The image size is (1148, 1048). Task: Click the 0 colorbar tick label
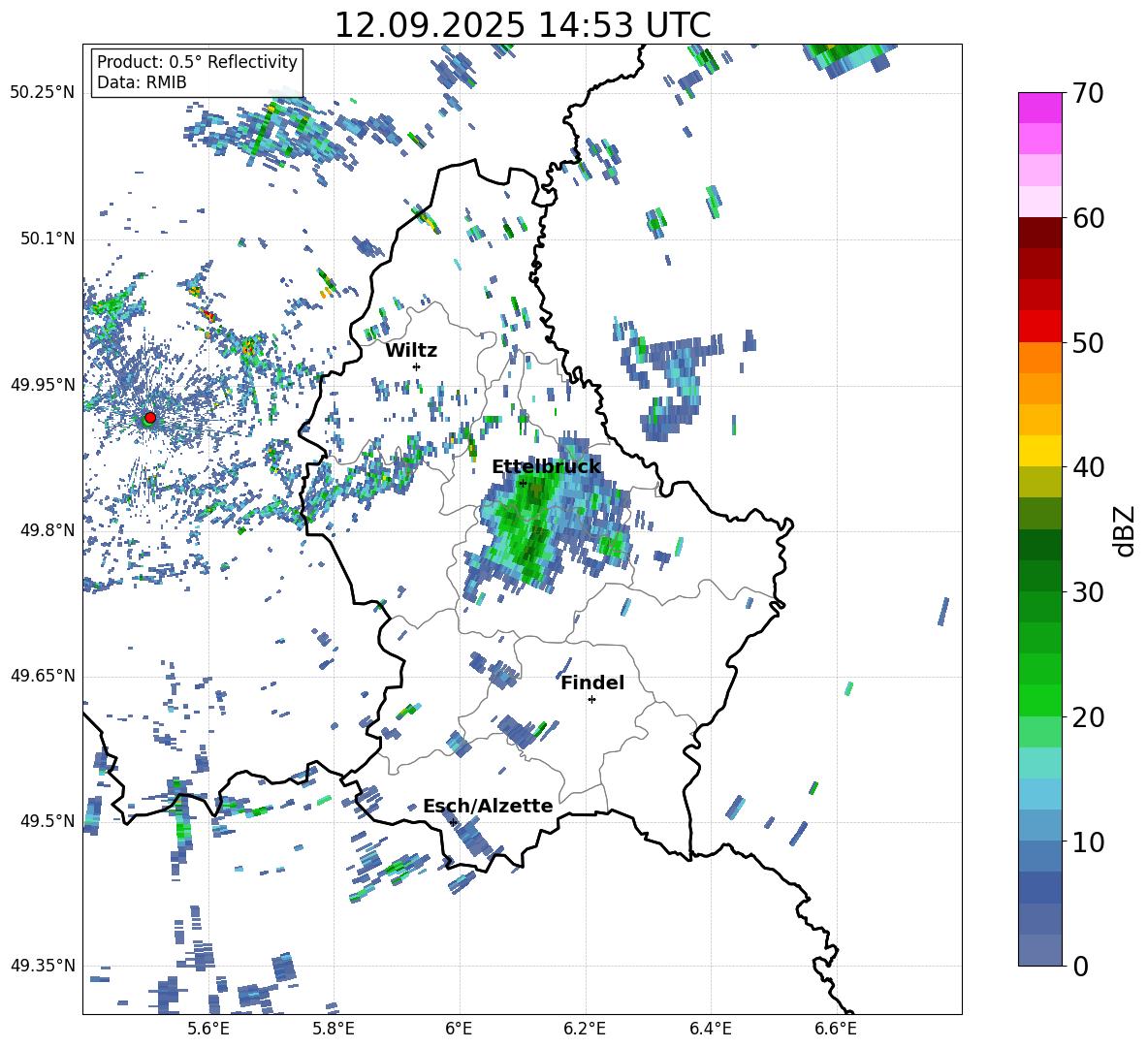click(1080, 966)
